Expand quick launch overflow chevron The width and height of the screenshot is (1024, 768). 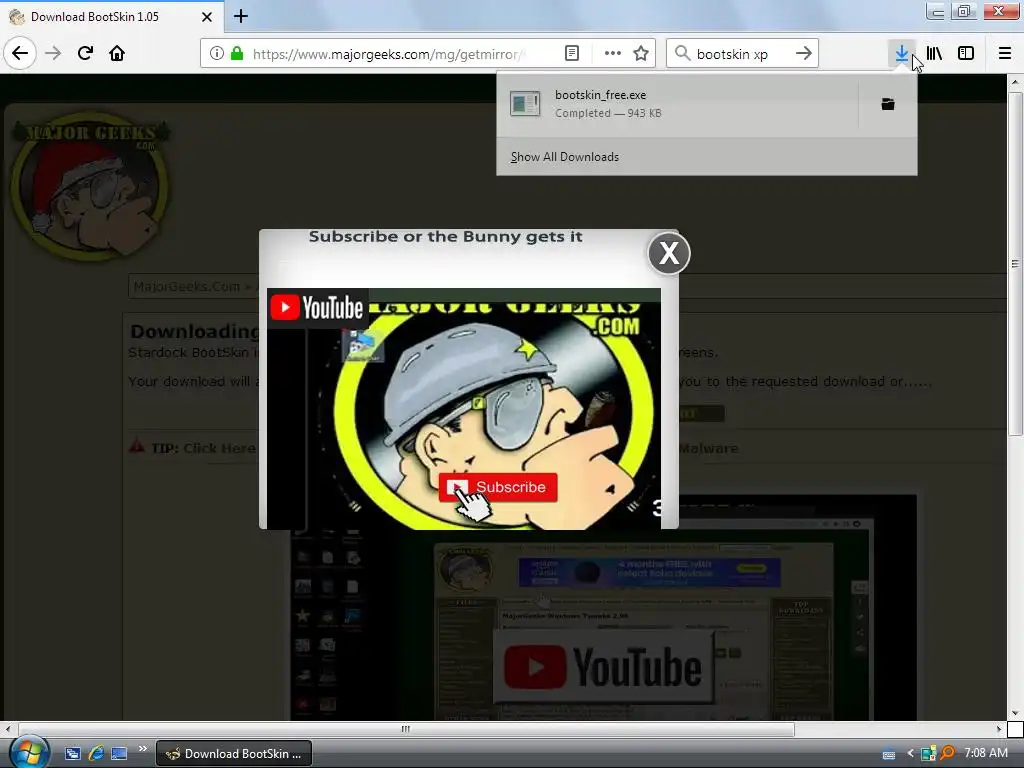(142, 748)
